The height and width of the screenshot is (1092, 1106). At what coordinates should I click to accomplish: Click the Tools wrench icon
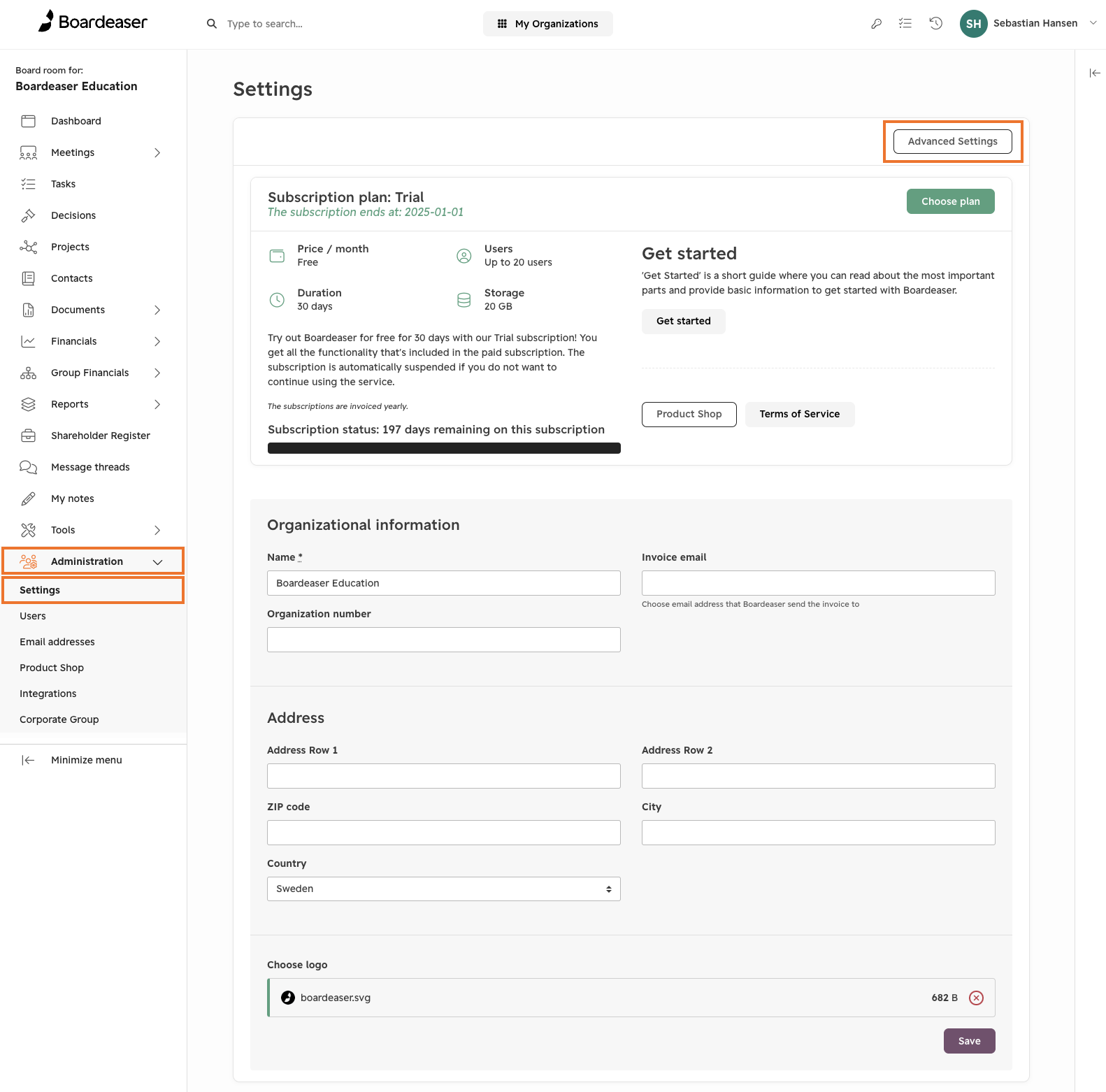pos(29,530)
